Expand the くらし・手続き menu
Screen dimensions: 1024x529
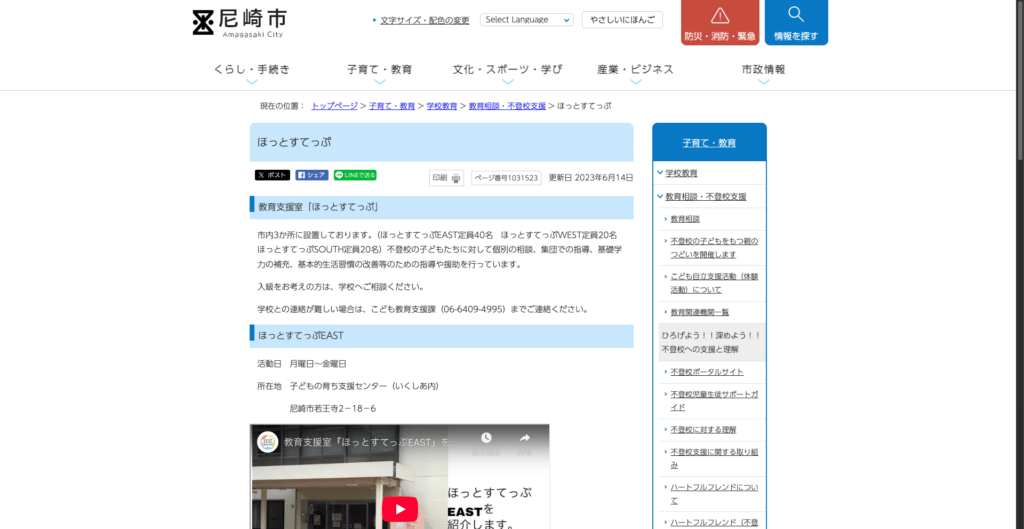(x=252, y=73)
